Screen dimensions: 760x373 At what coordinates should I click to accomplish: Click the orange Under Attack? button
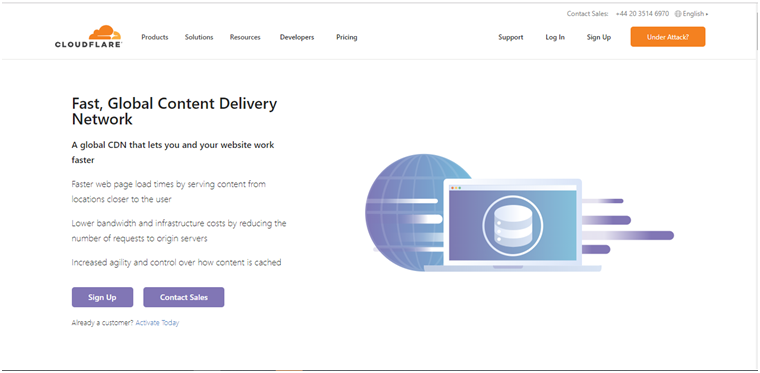pyautogui.click(x=667, y=37)
